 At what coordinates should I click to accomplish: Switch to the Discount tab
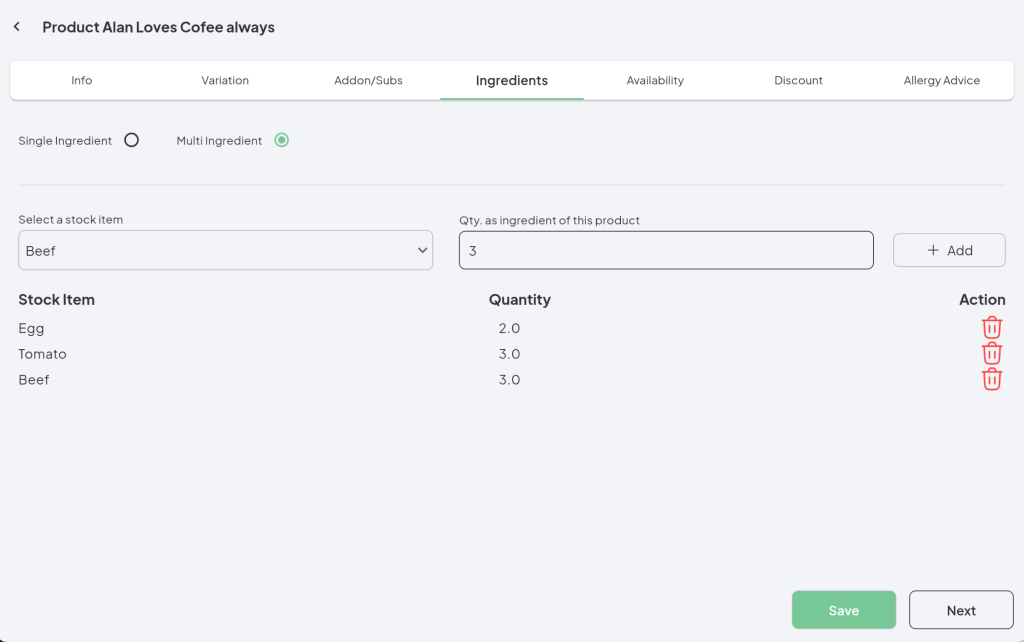tap(798, 80)
